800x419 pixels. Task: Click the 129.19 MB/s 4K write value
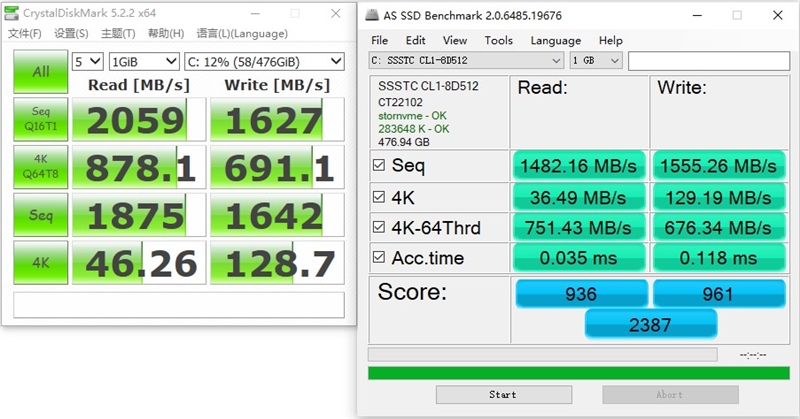(x=719, y=198)
